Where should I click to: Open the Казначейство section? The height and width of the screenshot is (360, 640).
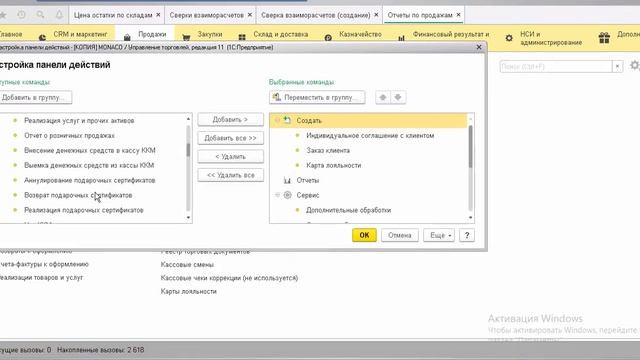click(360, 34)
